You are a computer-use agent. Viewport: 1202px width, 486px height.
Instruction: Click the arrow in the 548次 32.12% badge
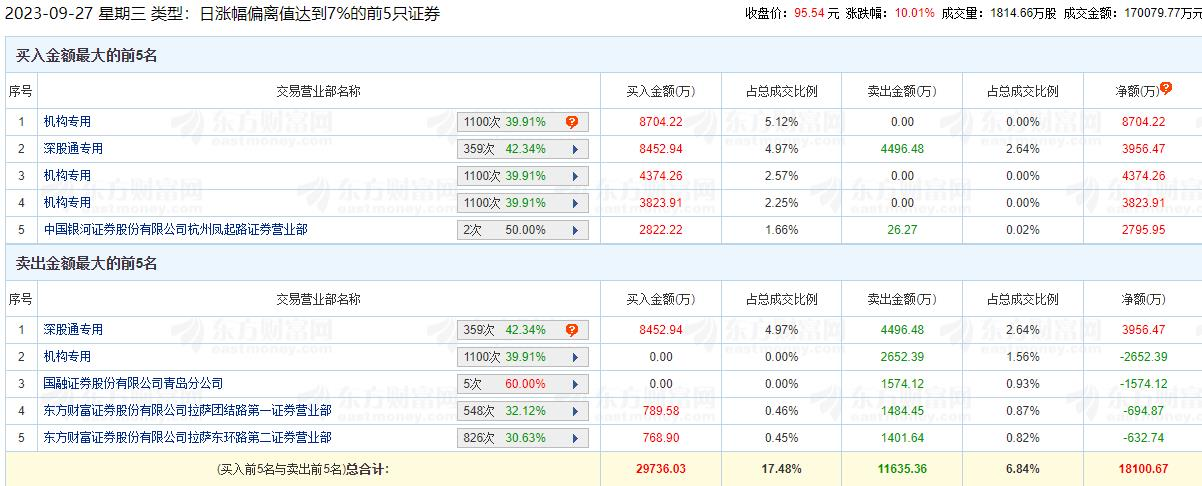(575, 411)
